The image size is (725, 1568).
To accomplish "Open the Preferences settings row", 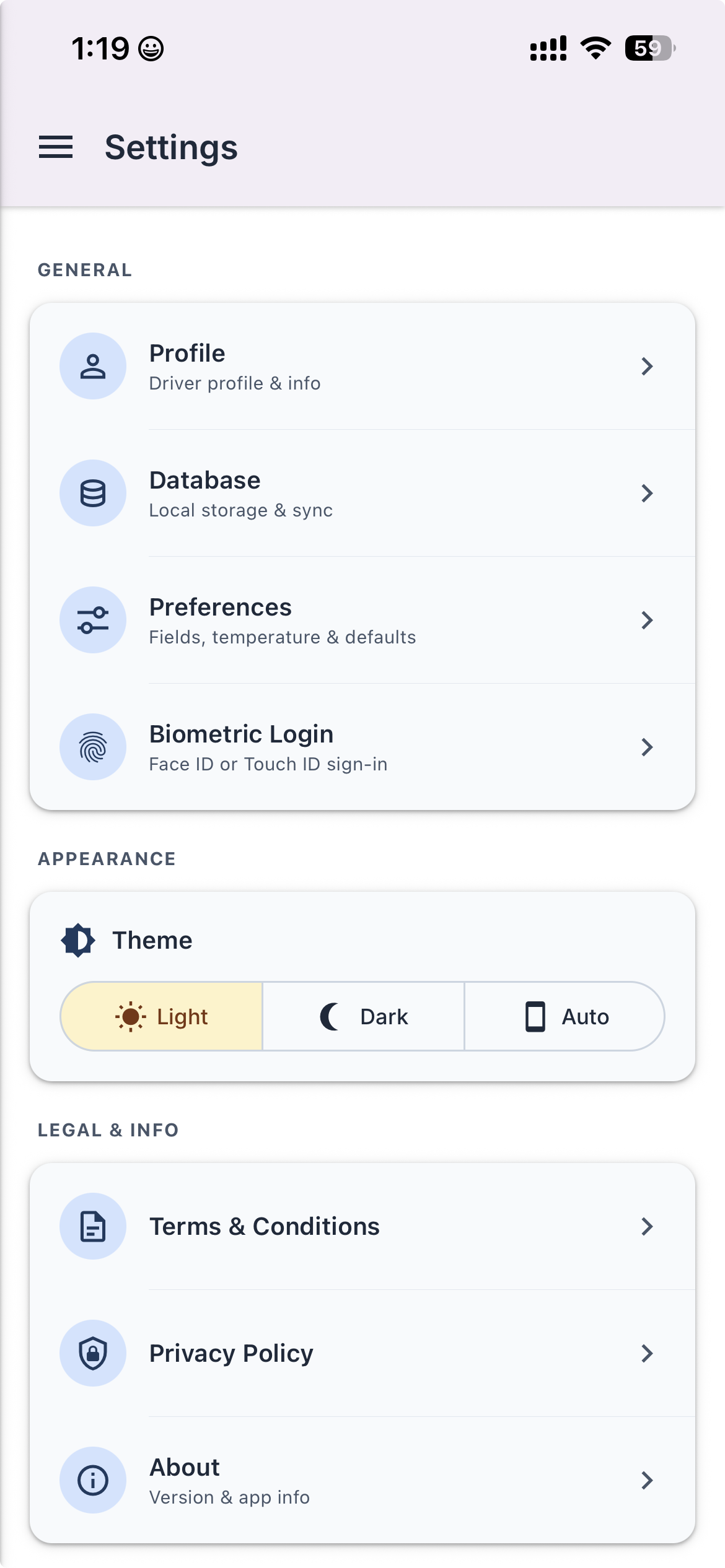I will pos(362,620).
